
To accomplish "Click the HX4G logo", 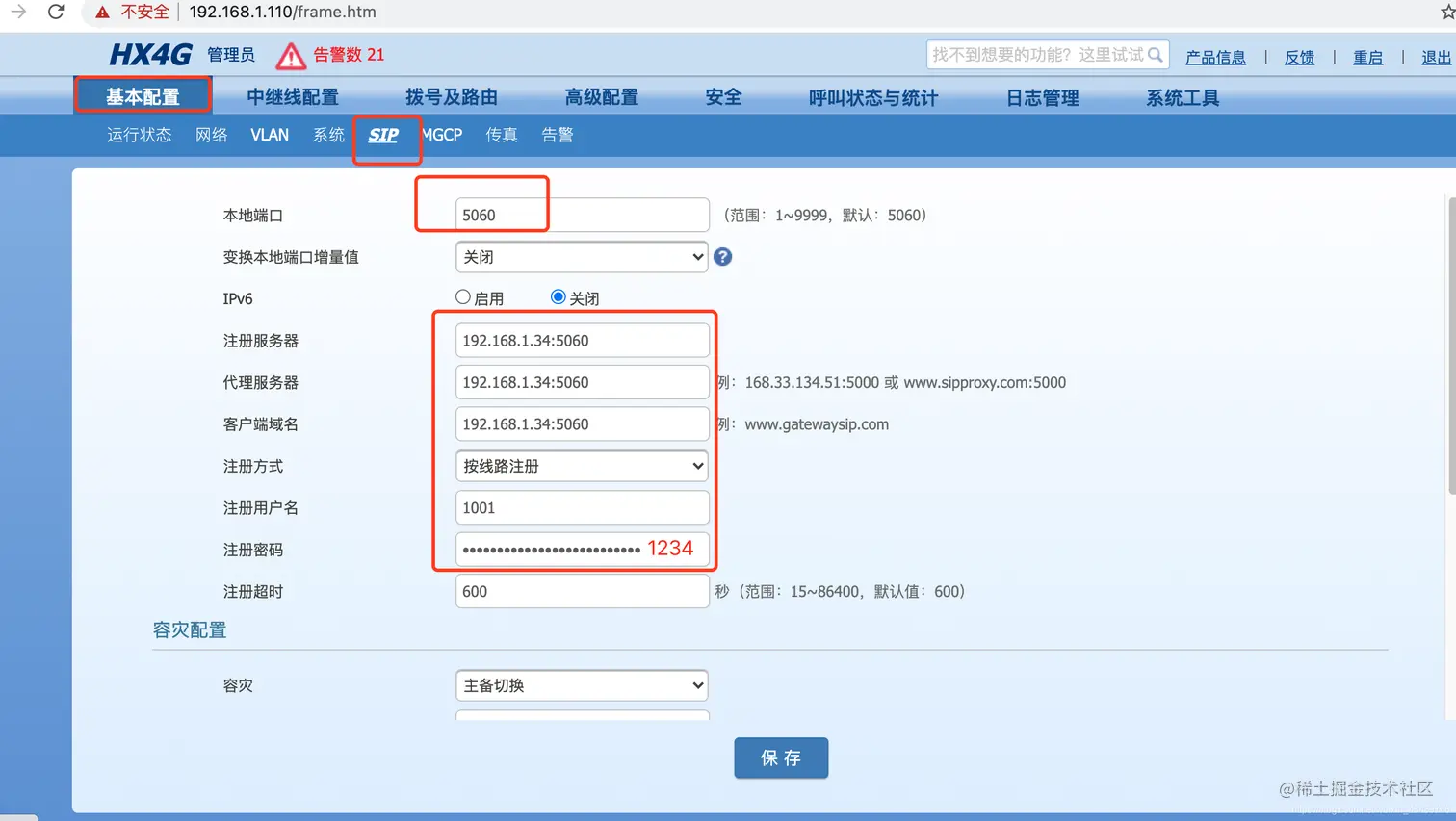I will click(x=150, y=55).
